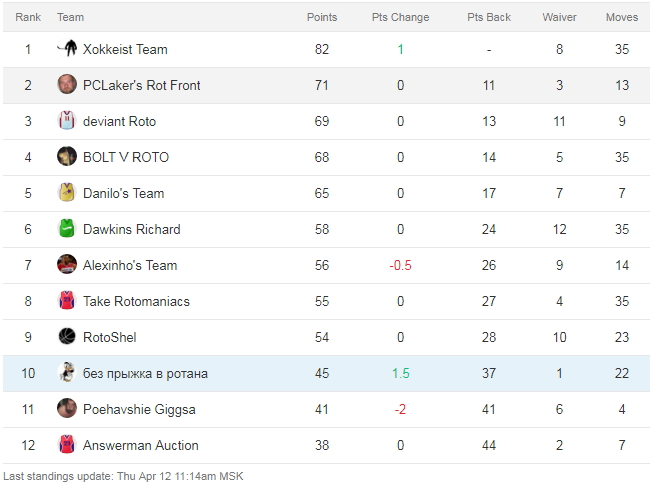Click PCLaker's Rot Front team avatar
Image resolution: width=650 pixels, height=497 pixels.
coord(67,85)
